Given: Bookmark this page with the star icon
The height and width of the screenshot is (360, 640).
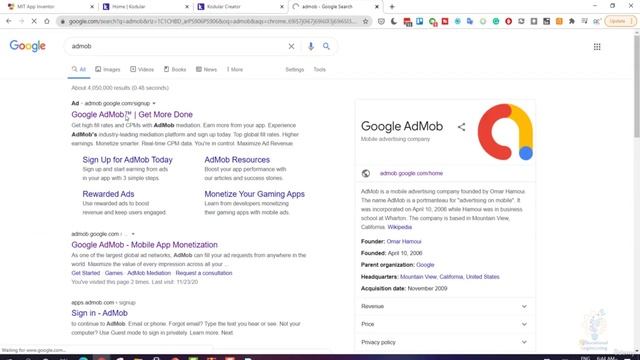Looking at the screenshot, I should tap(365, 21).
